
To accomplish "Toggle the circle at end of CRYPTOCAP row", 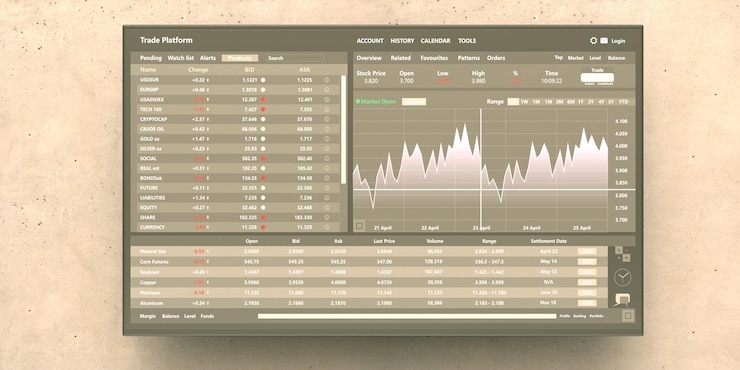I will click(x=327, y=119).
